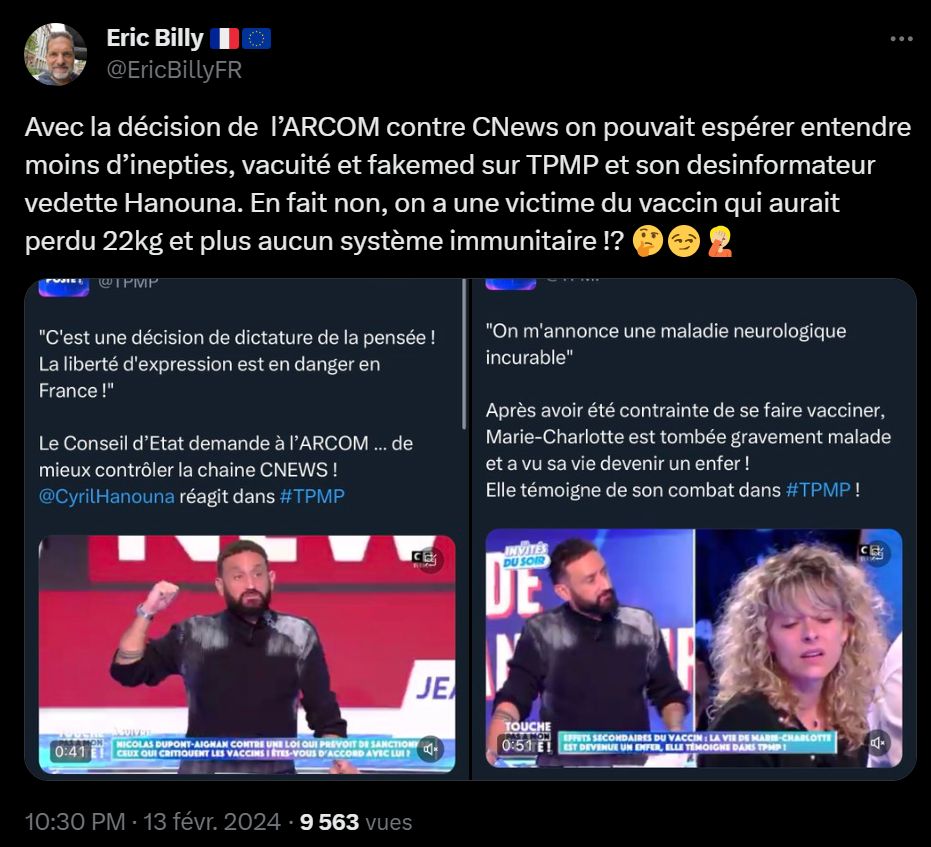Click the 9 563 vues count
The image size is (931, 847).
click(x=356, y=822)
